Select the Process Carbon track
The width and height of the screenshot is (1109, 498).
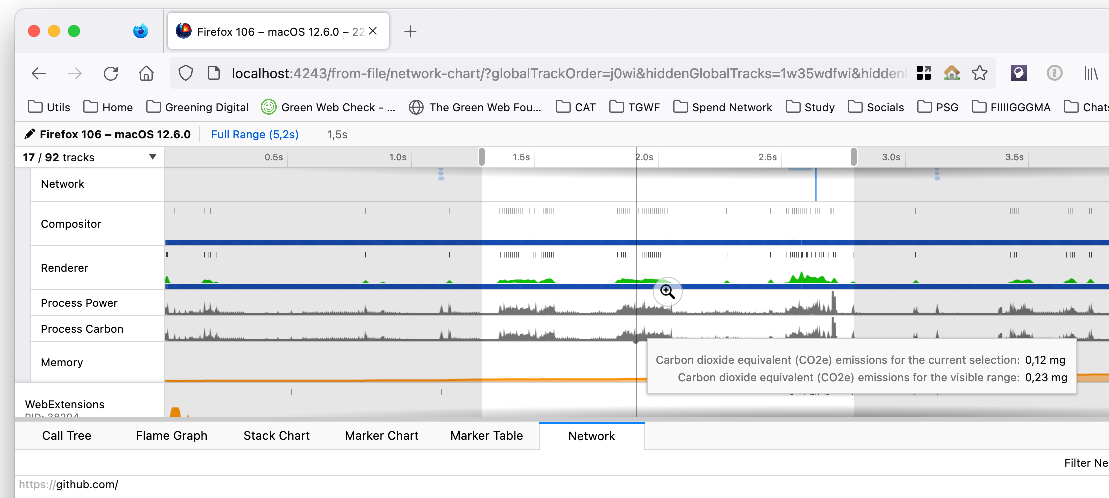click(x=82, y=329)
